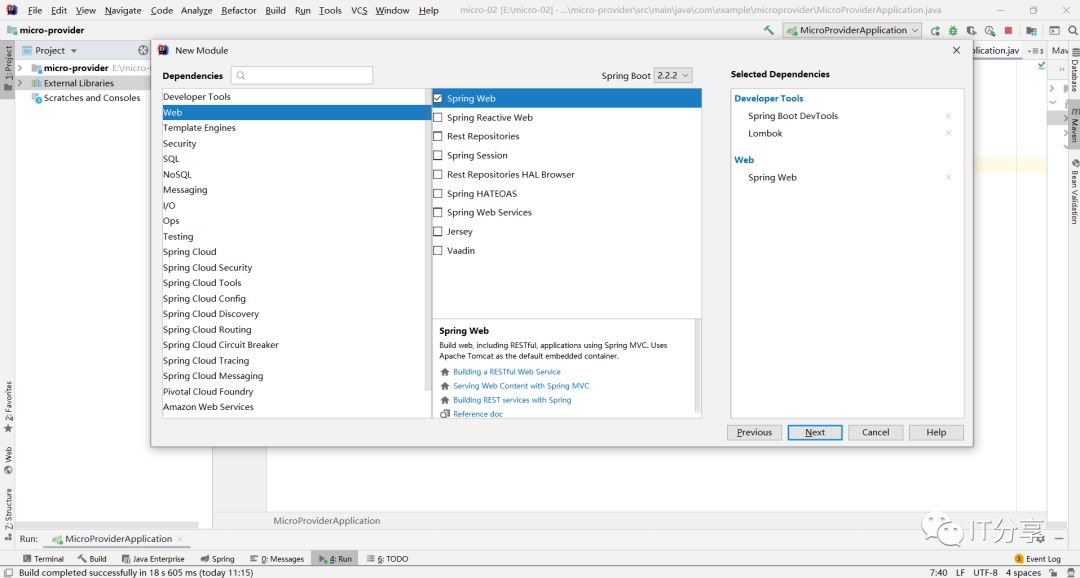The image size is (1080, 578).
Task: Check the Spring Session checkbox
Action: pyautogui.click(x=438, y=156)
